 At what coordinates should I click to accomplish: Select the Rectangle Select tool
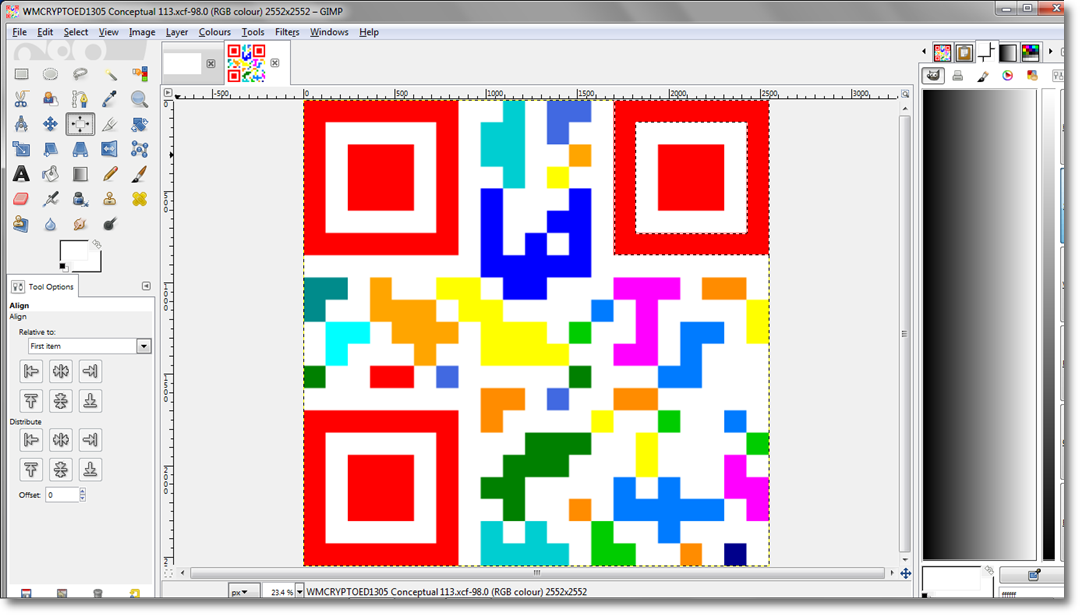[21, 74]
